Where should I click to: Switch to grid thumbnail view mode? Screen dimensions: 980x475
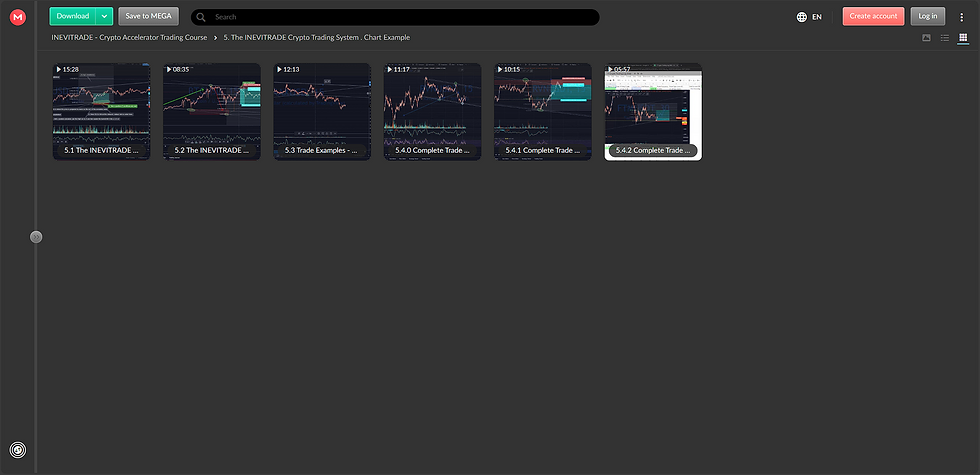point(963,38)
